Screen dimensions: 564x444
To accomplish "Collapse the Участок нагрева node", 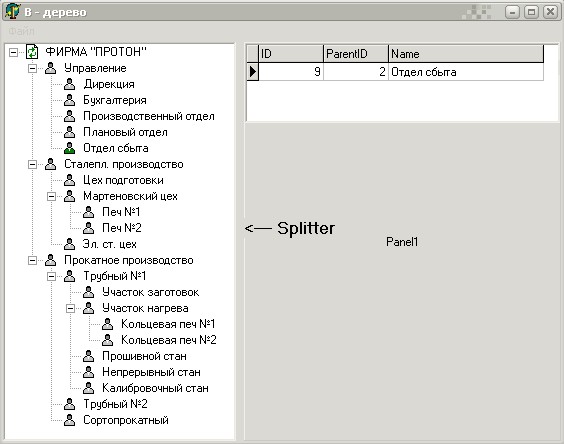I will [x=70, y=308].
